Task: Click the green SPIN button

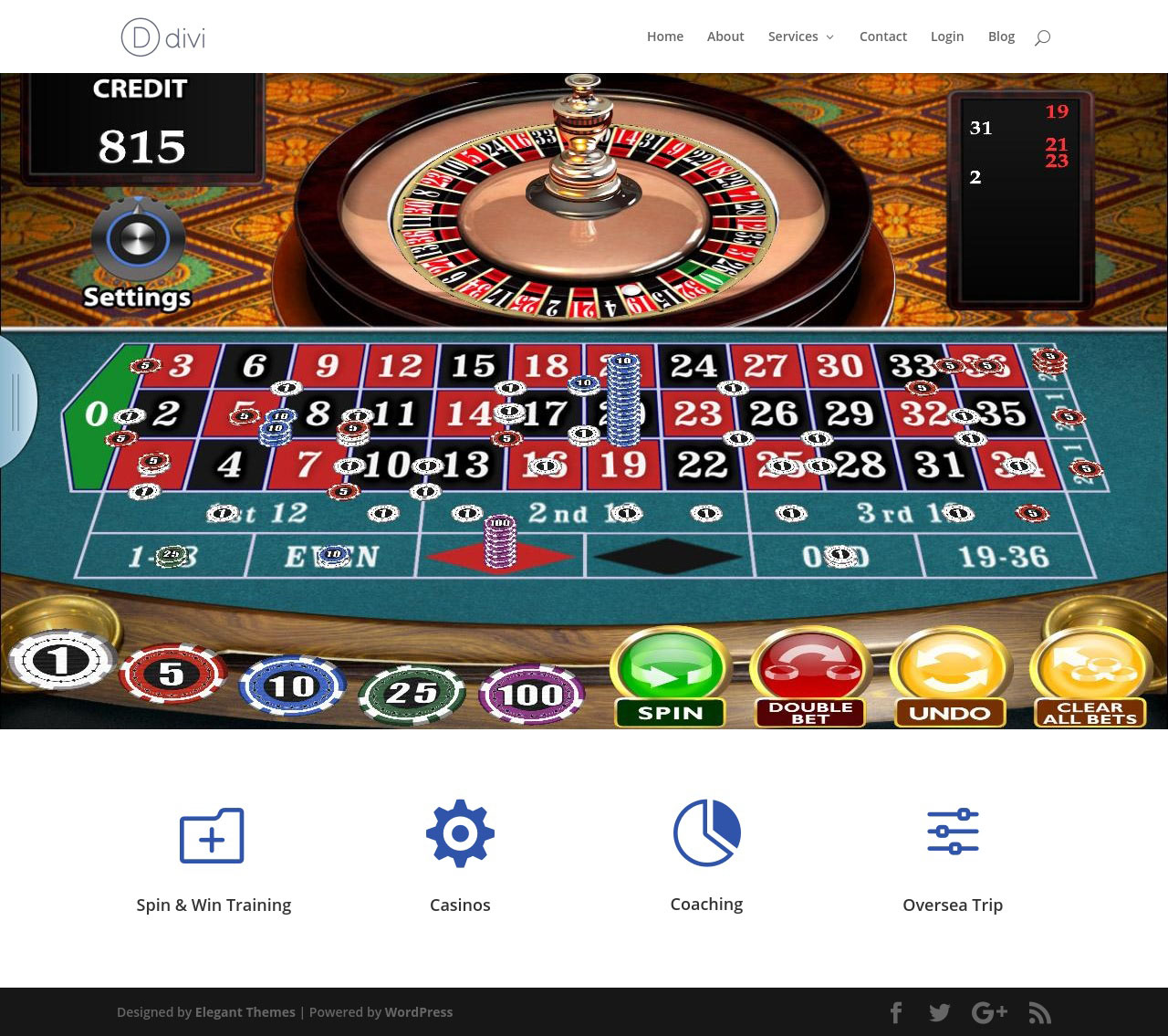Action: point(671,676)
